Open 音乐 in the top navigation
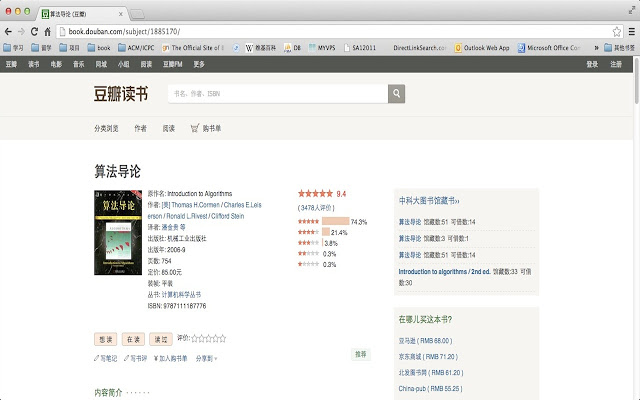640x400 pixels. 78,64
